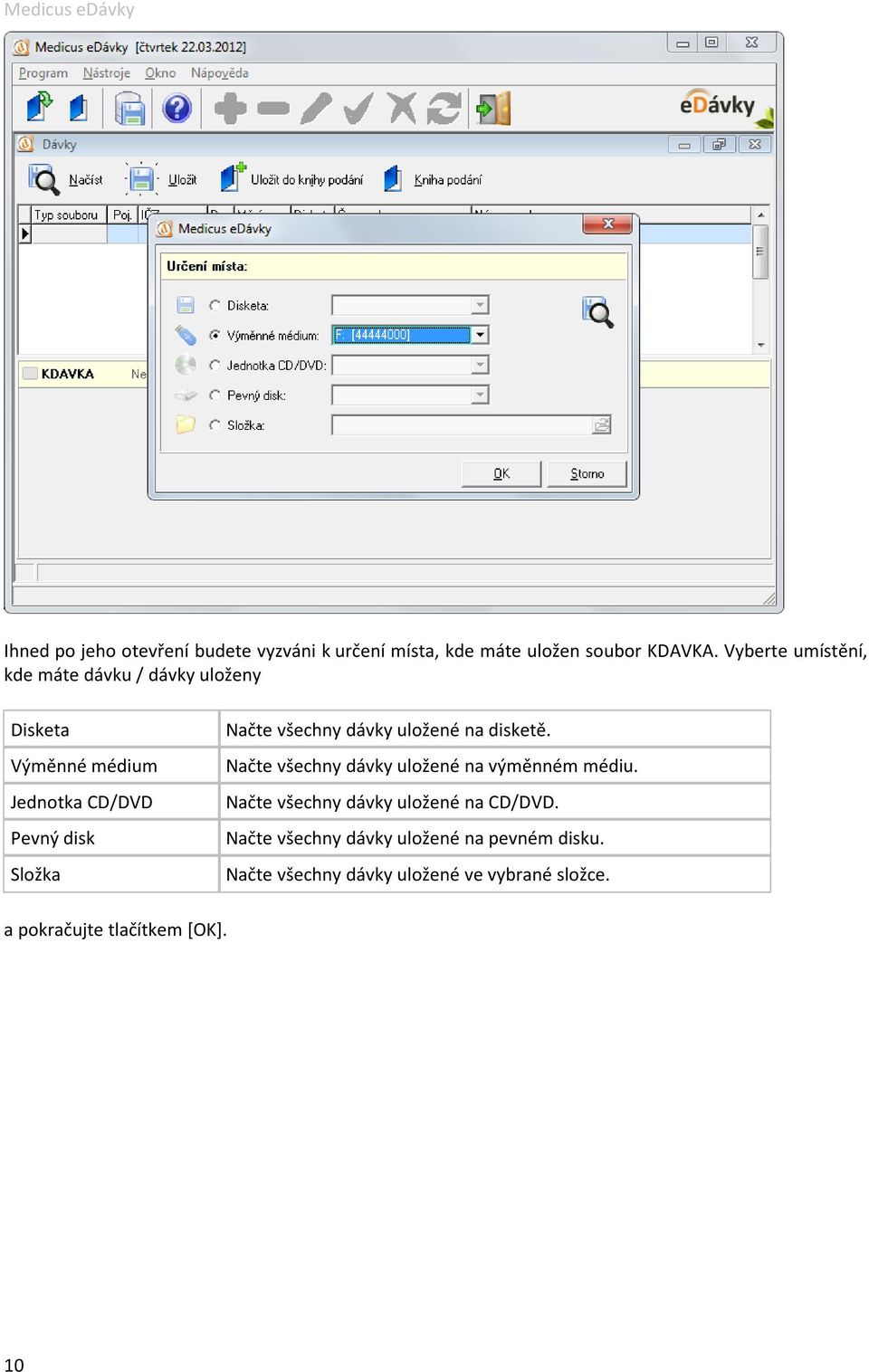Image resolution: width=869 pixels, height=1372 pixels.
Task: Click the Uložit button label
Action: click(182, 180)
